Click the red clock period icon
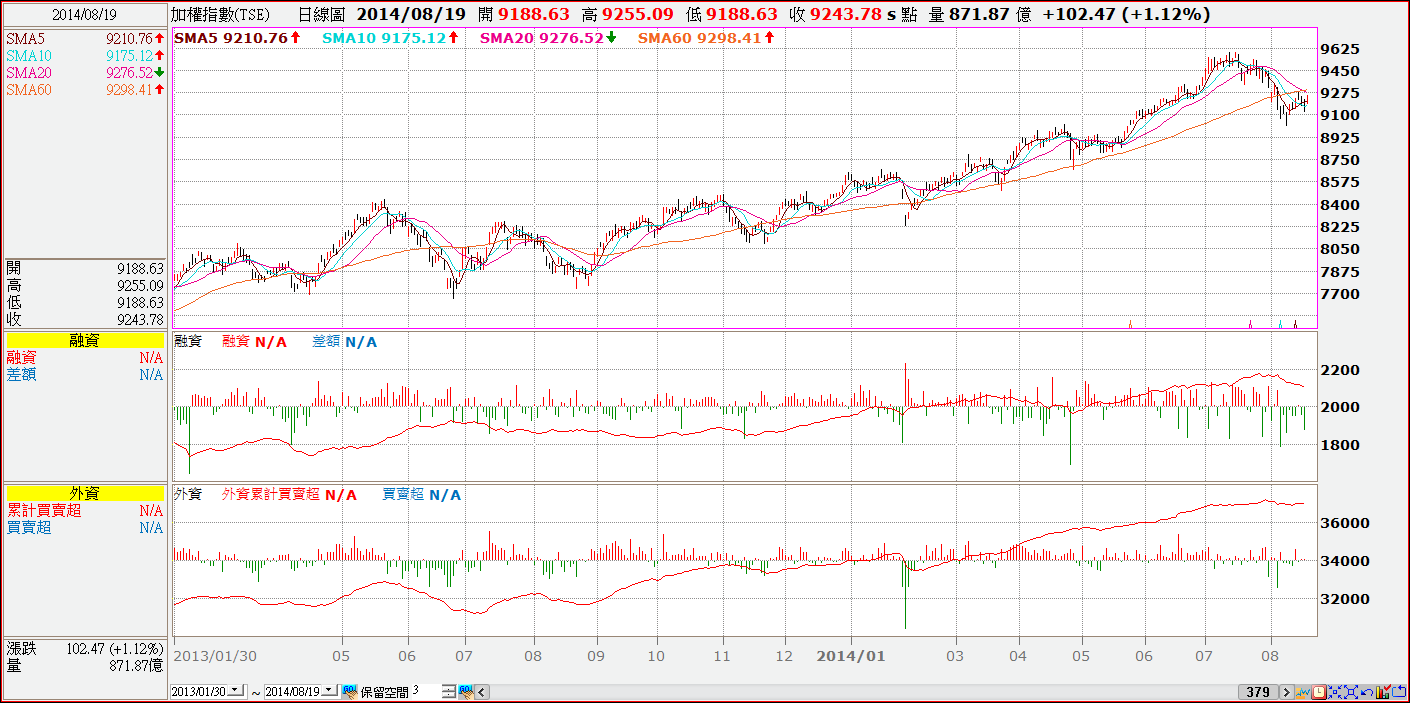1410x703 pixels. coord(1319,692)
